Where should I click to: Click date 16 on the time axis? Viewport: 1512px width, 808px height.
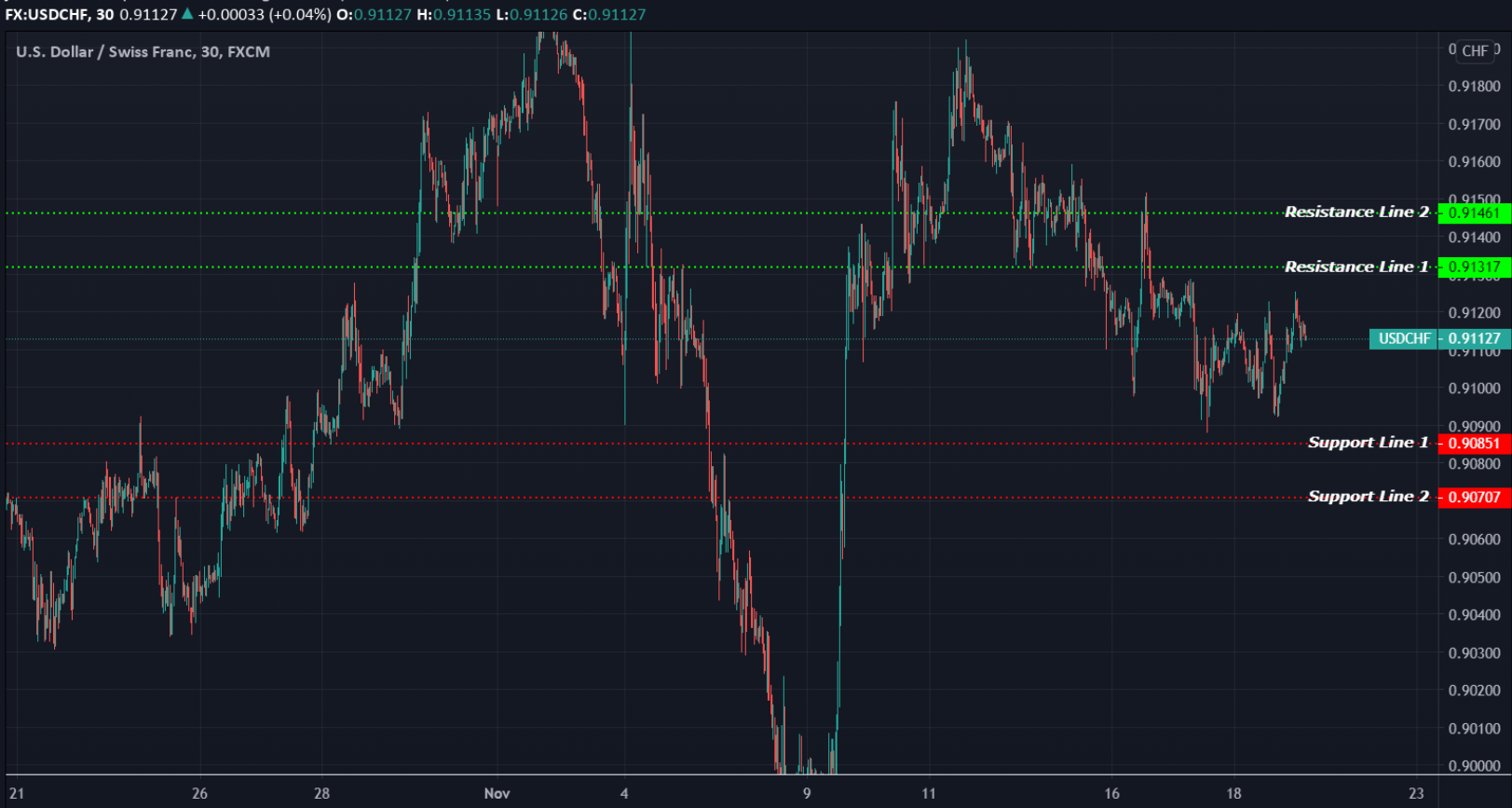1111,793
